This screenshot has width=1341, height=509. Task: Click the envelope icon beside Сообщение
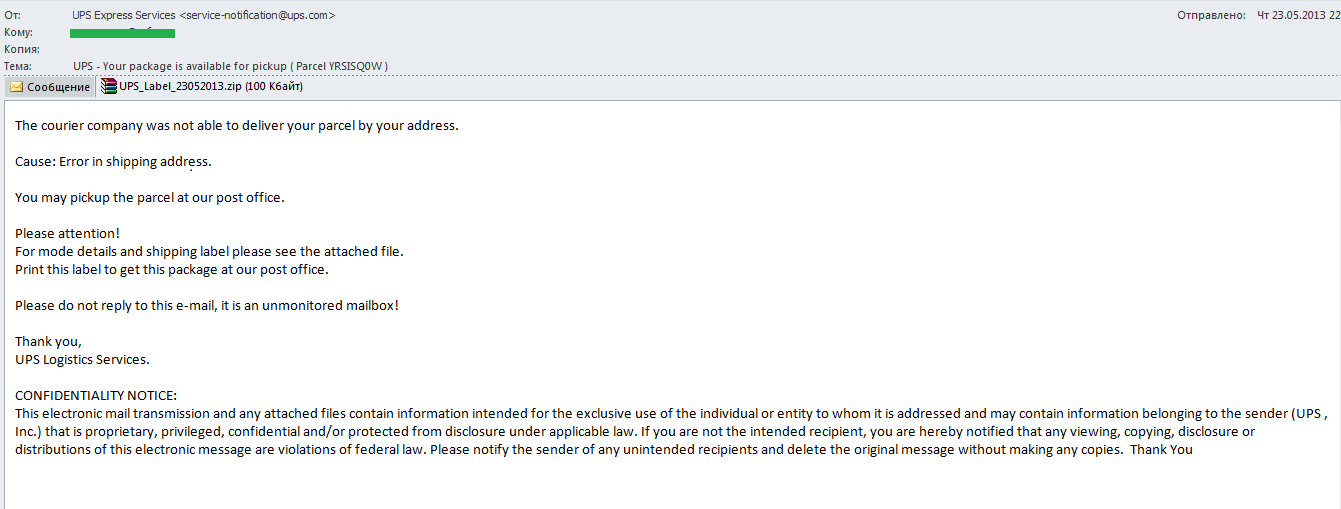click(x=16, y=87)
